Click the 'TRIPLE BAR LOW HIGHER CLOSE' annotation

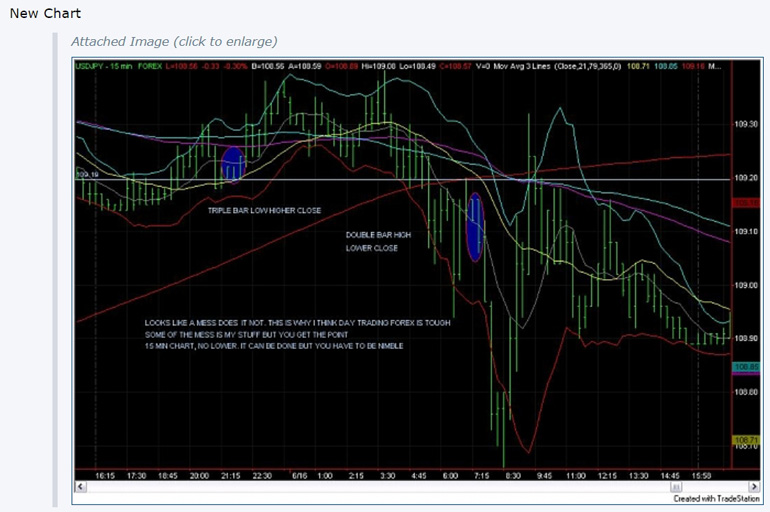coord(264,211)
